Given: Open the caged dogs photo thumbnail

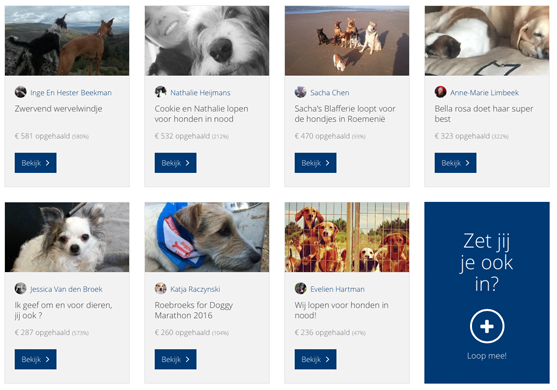Looking at the screenshot, I should (x=347, y=237).
